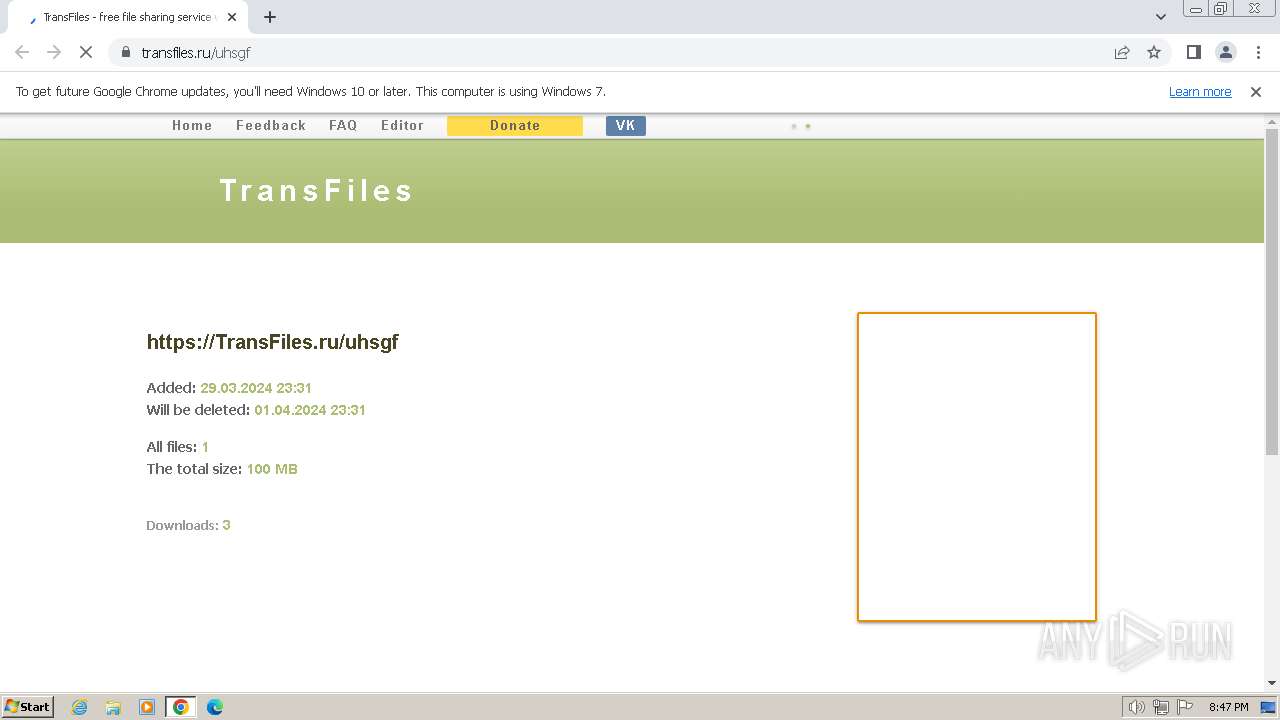Go forward with the browser arrow
The height and width of the screenshot is (720, 1280).
(54, 52)
